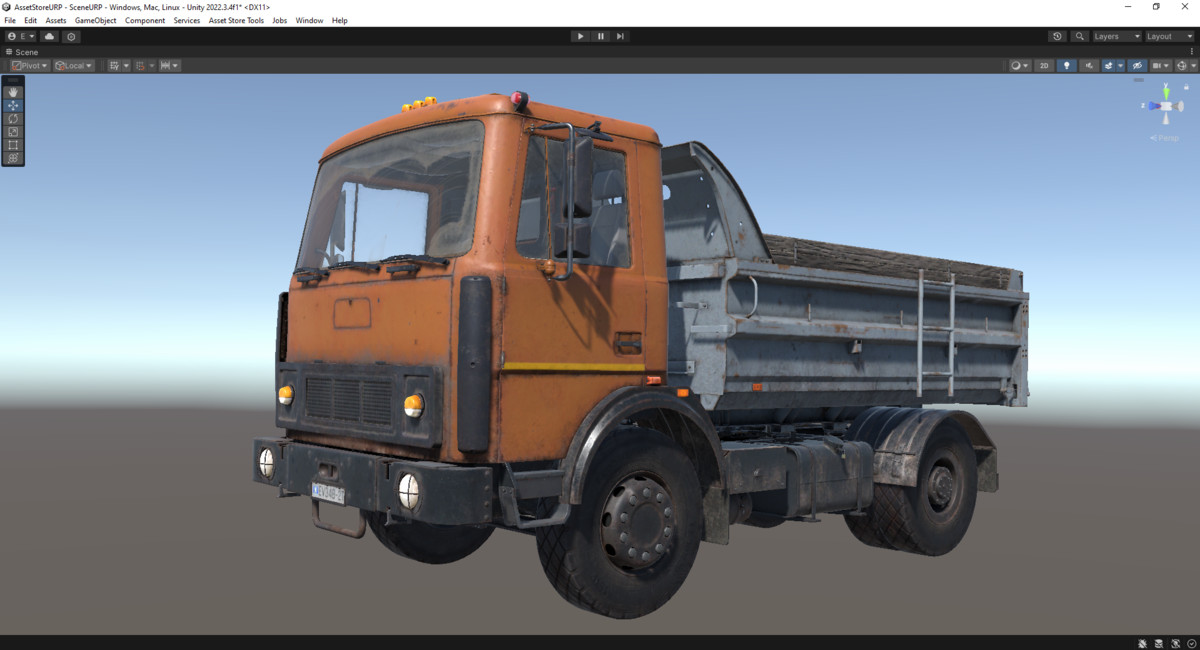Viewport: 1200px width, 650px height.
Task: Open the scene view search
Action: (1079, 36)
